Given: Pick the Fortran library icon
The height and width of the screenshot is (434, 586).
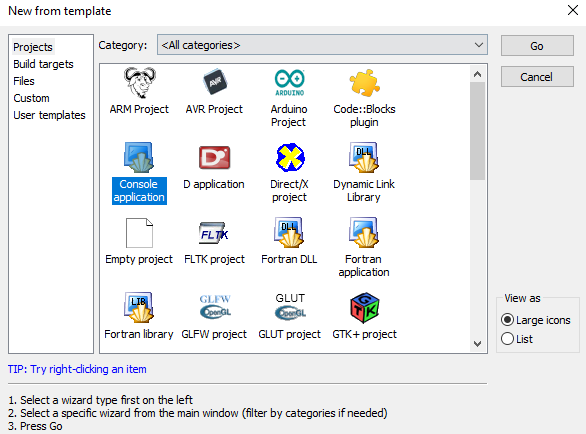Looking at the screenshot, I should 139,307.
